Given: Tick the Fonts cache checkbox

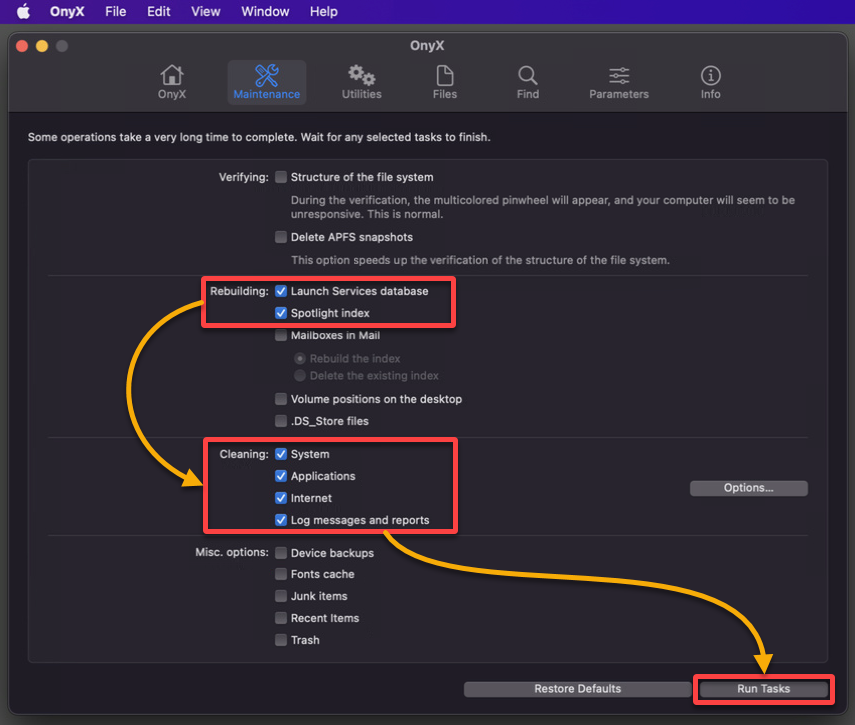Looking at the screenshot, I should (x=281, y=574).
